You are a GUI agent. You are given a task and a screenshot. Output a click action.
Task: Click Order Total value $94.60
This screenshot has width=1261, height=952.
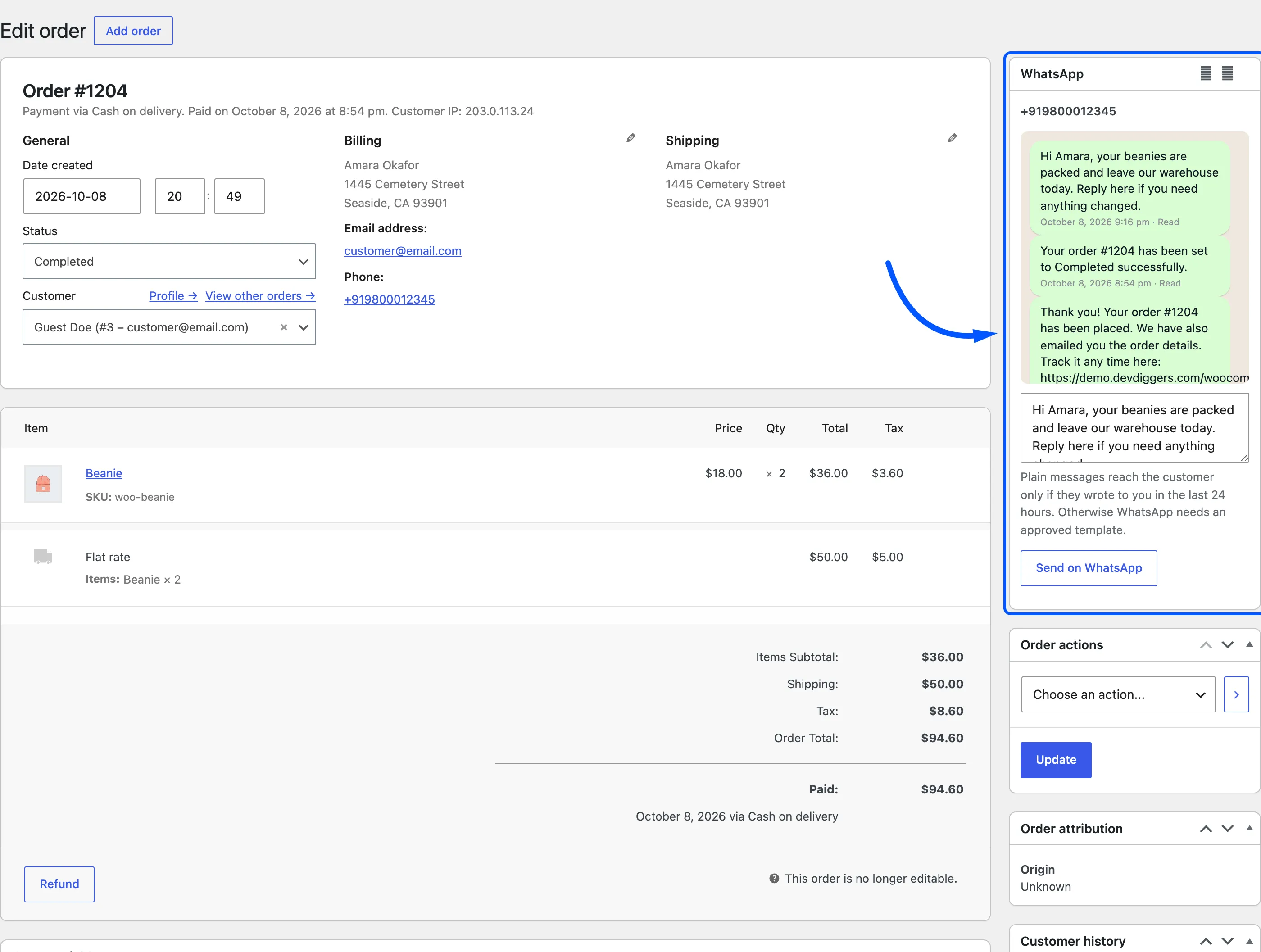pyautogui.click(x=942, y=738)
